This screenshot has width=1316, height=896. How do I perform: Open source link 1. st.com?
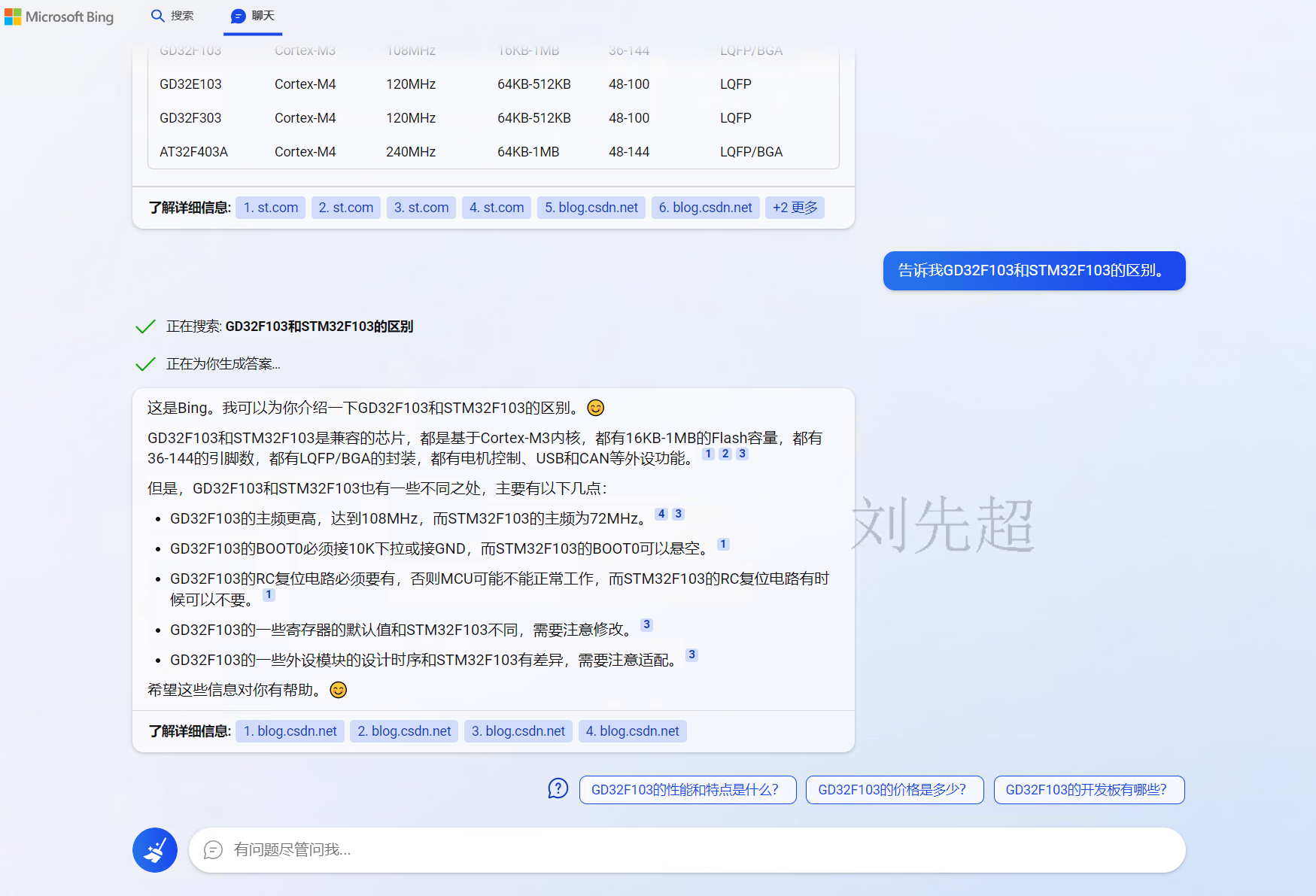tap(271, 208)
